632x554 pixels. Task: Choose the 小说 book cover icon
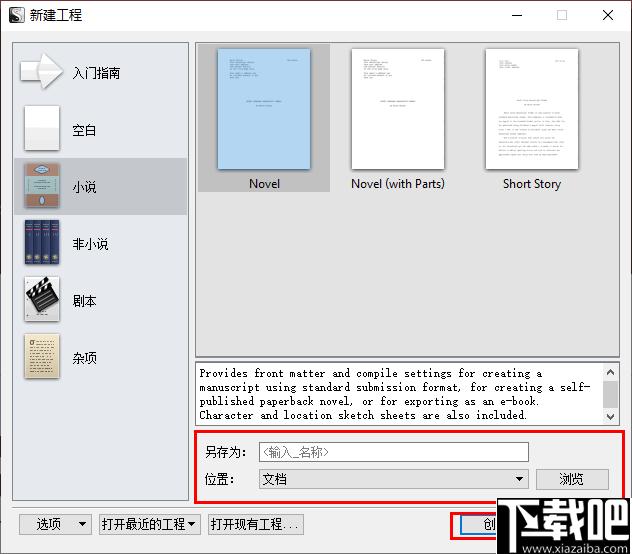pos(42,185)
